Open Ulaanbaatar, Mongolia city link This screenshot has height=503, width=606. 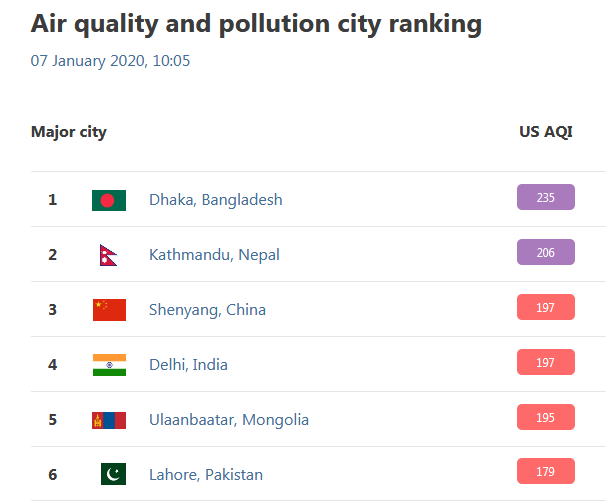pyautogui.click(x=229, y=420)
